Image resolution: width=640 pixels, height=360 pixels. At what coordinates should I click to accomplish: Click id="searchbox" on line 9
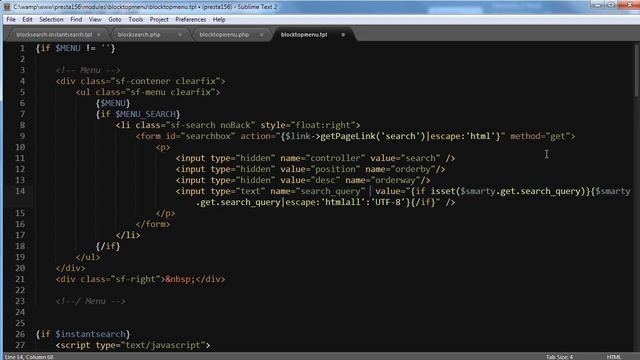(x=200, y=136)
